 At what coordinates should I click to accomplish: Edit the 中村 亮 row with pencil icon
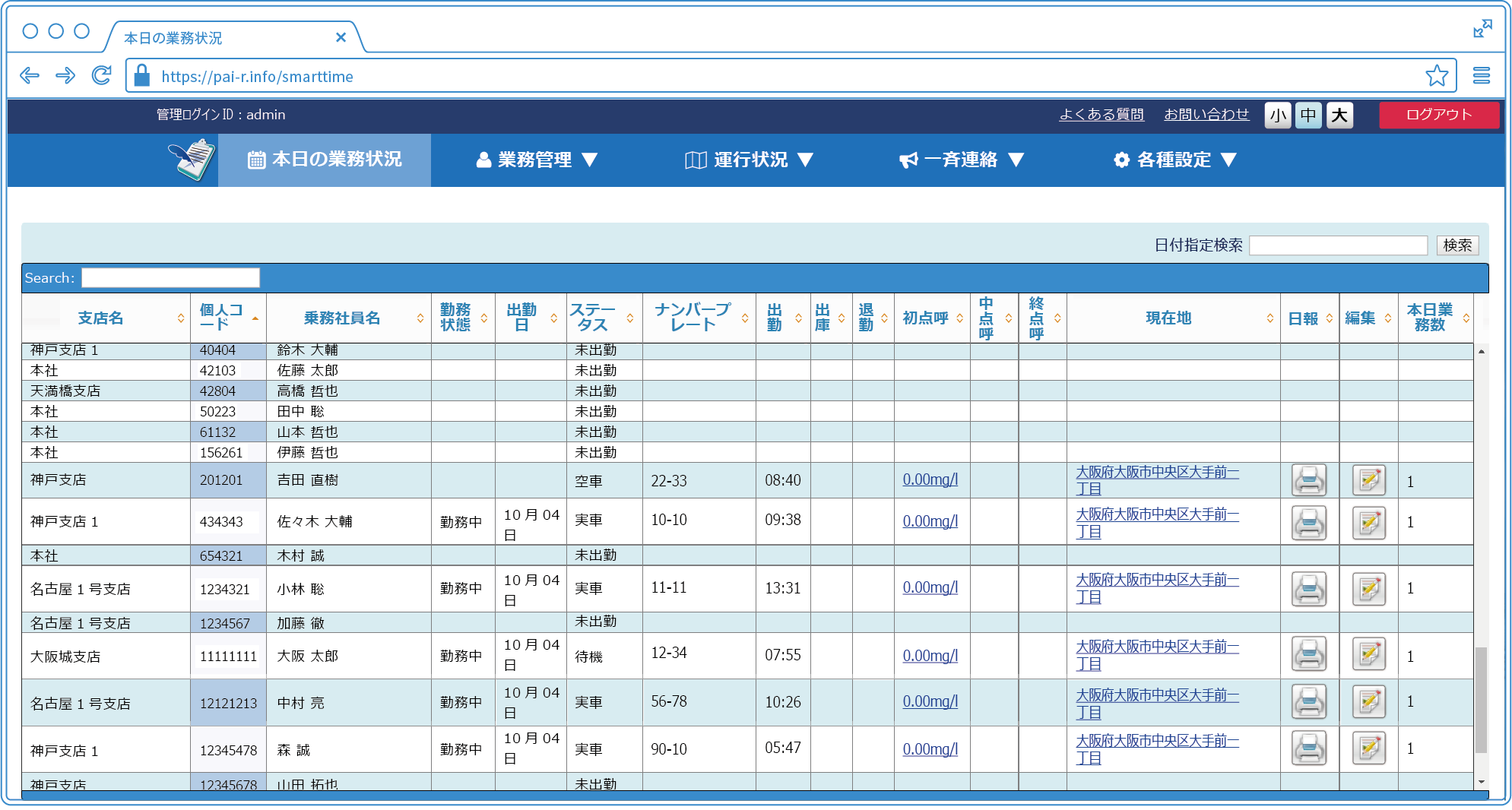pyautogui.click(x=1369, y=701)
